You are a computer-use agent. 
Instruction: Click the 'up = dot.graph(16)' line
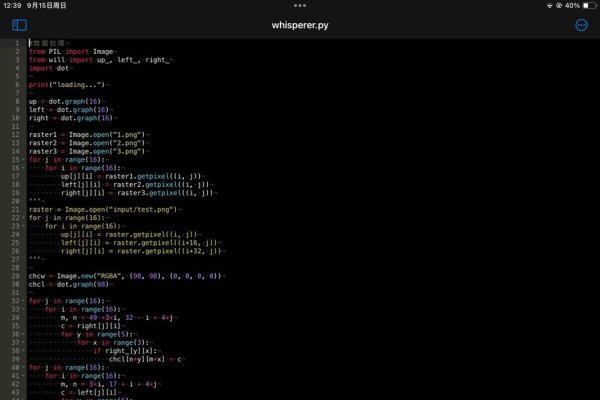pos(66,101)
